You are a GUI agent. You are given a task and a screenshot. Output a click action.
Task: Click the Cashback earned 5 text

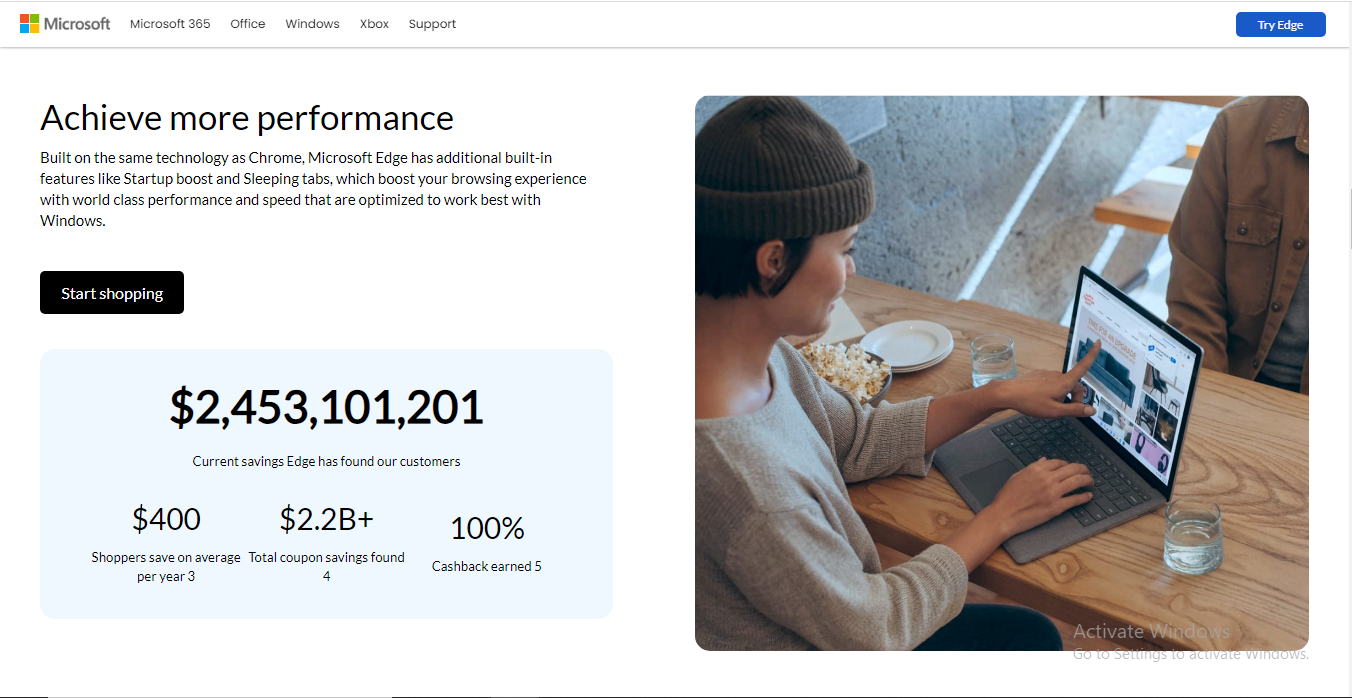487,566
